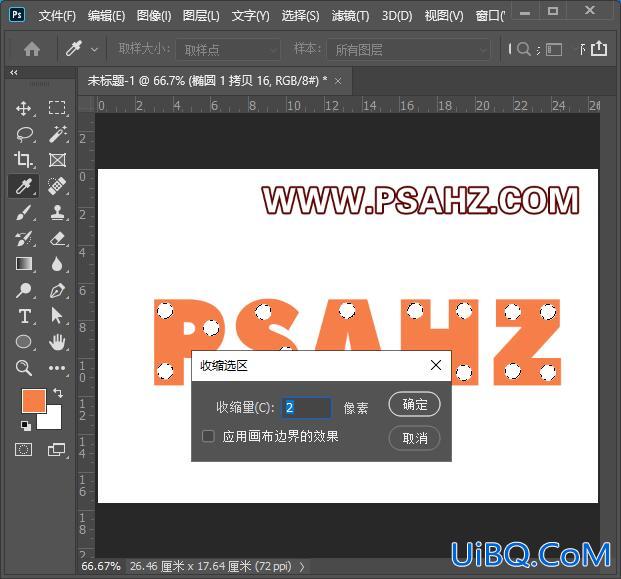Select the Lasso tool

pos(25,134)
